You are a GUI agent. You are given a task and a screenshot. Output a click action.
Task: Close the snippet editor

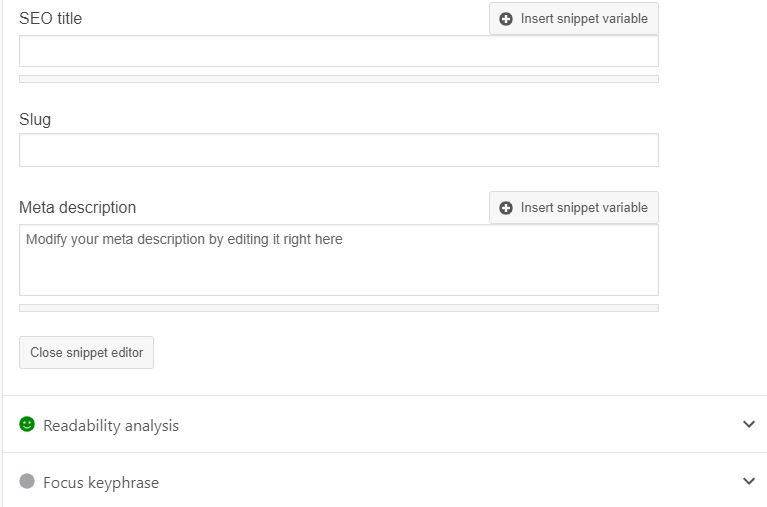(x=87, y=352)
